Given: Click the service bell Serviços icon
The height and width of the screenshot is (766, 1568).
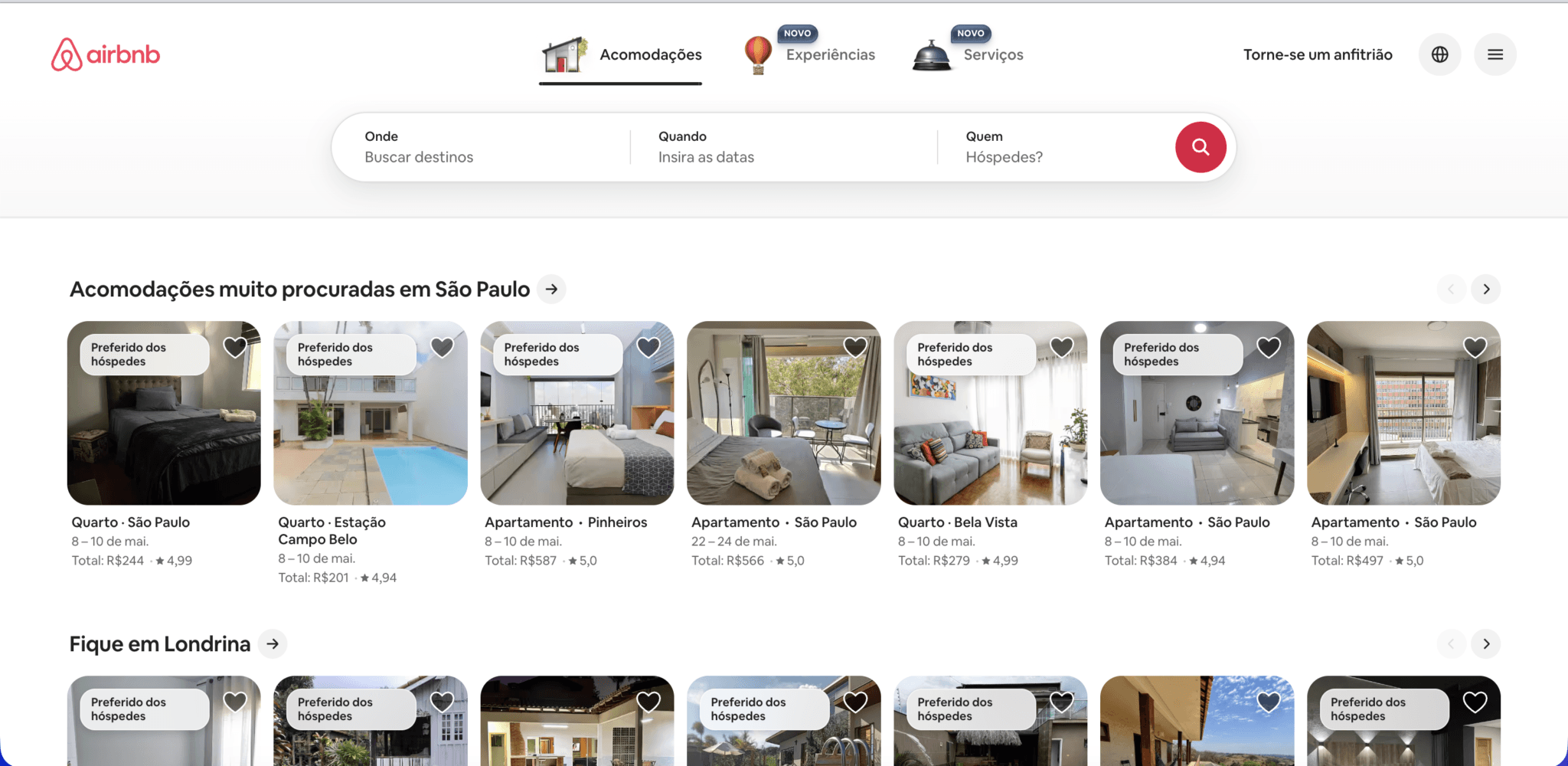Looking at the screenshot, I should click(x=932, y=55).
